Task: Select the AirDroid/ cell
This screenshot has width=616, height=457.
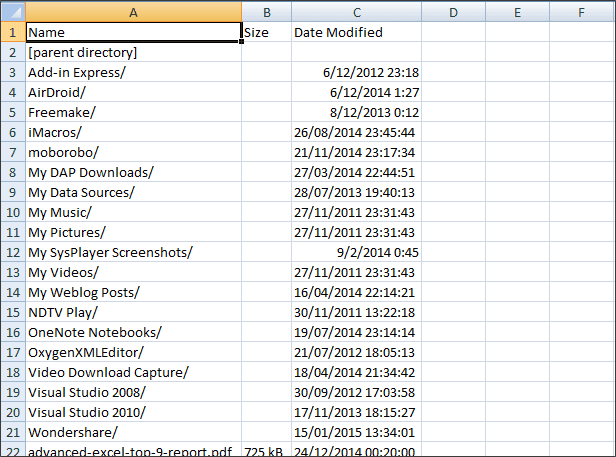Action: pos(133,92)
